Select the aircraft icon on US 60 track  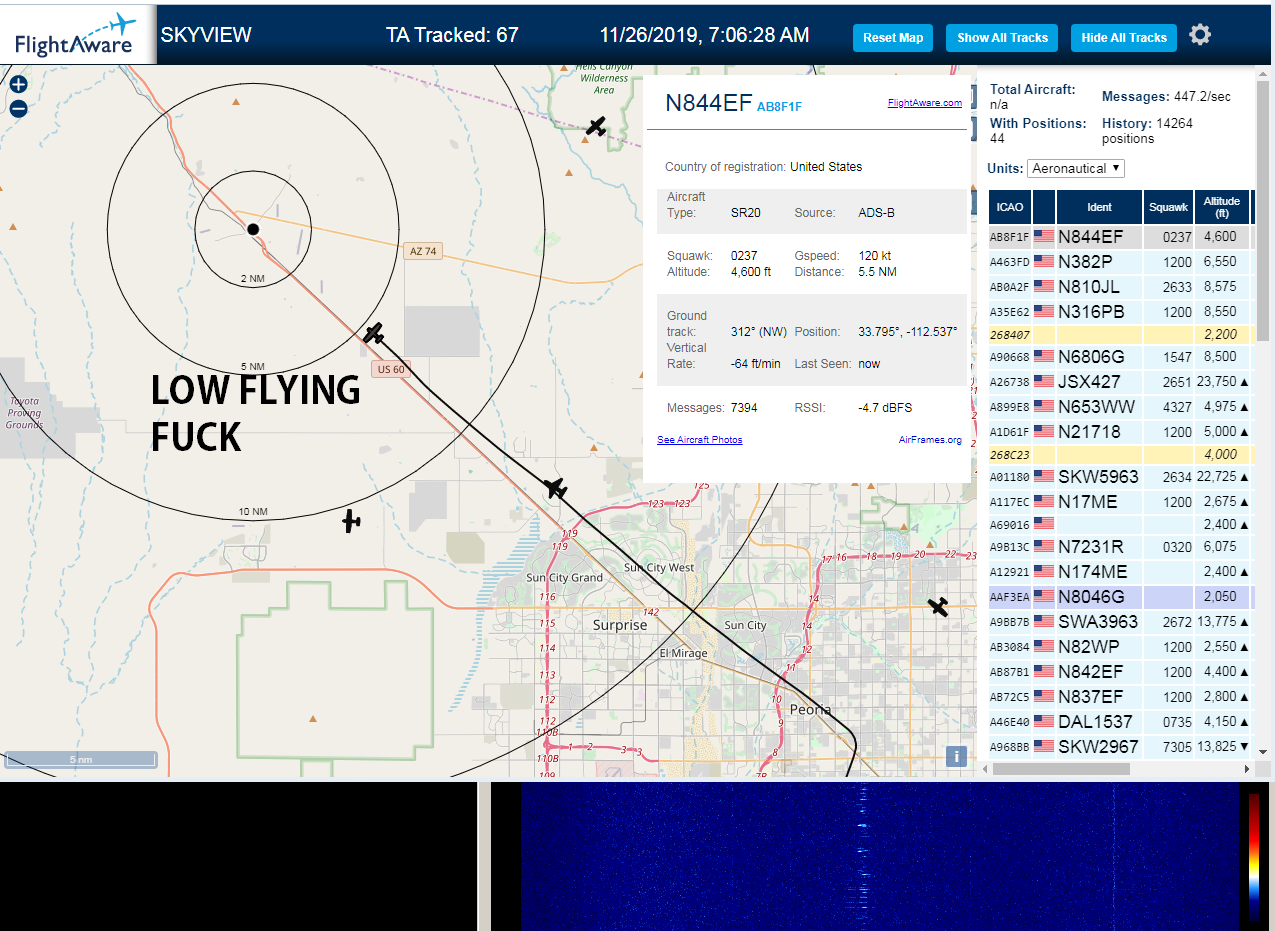(x=374, y=333)
